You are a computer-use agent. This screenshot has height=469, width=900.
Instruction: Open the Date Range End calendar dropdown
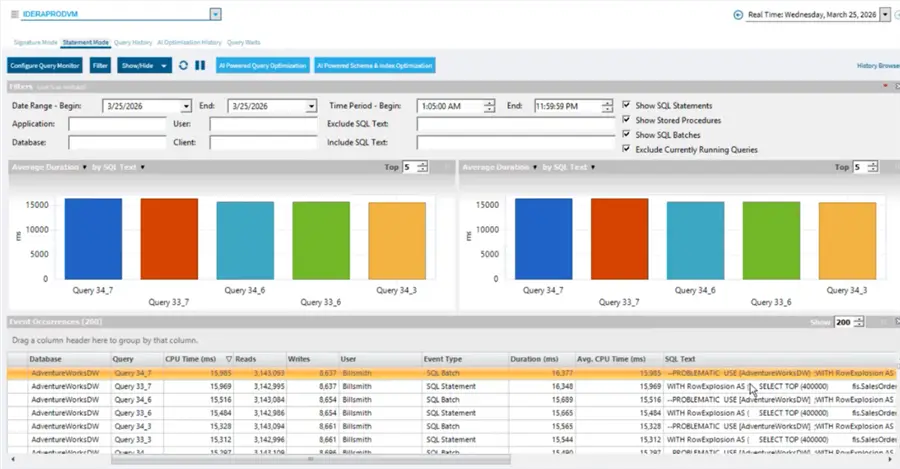(x=311, y=106)
